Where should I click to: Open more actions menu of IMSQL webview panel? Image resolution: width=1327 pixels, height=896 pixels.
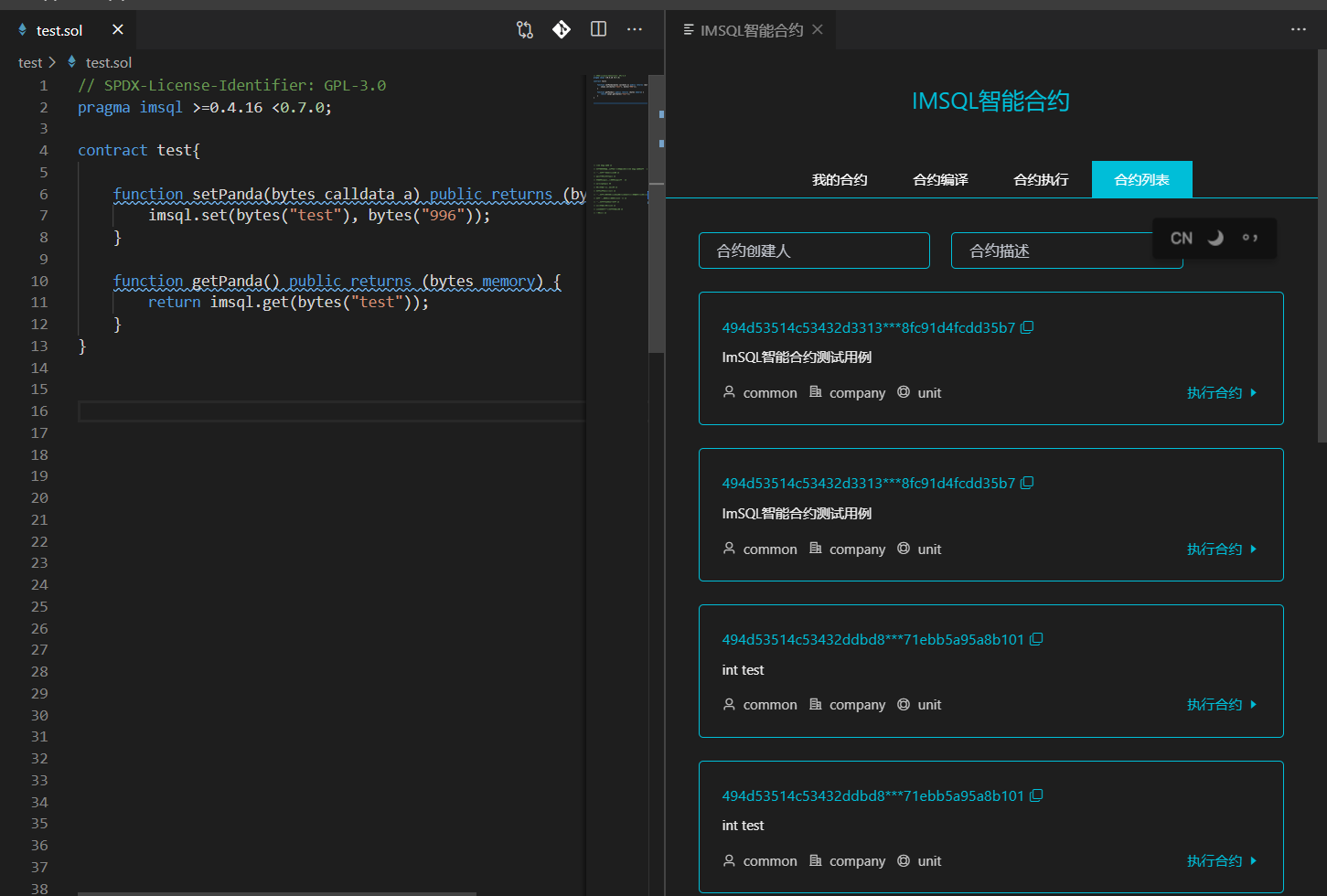pos(1299,29)
